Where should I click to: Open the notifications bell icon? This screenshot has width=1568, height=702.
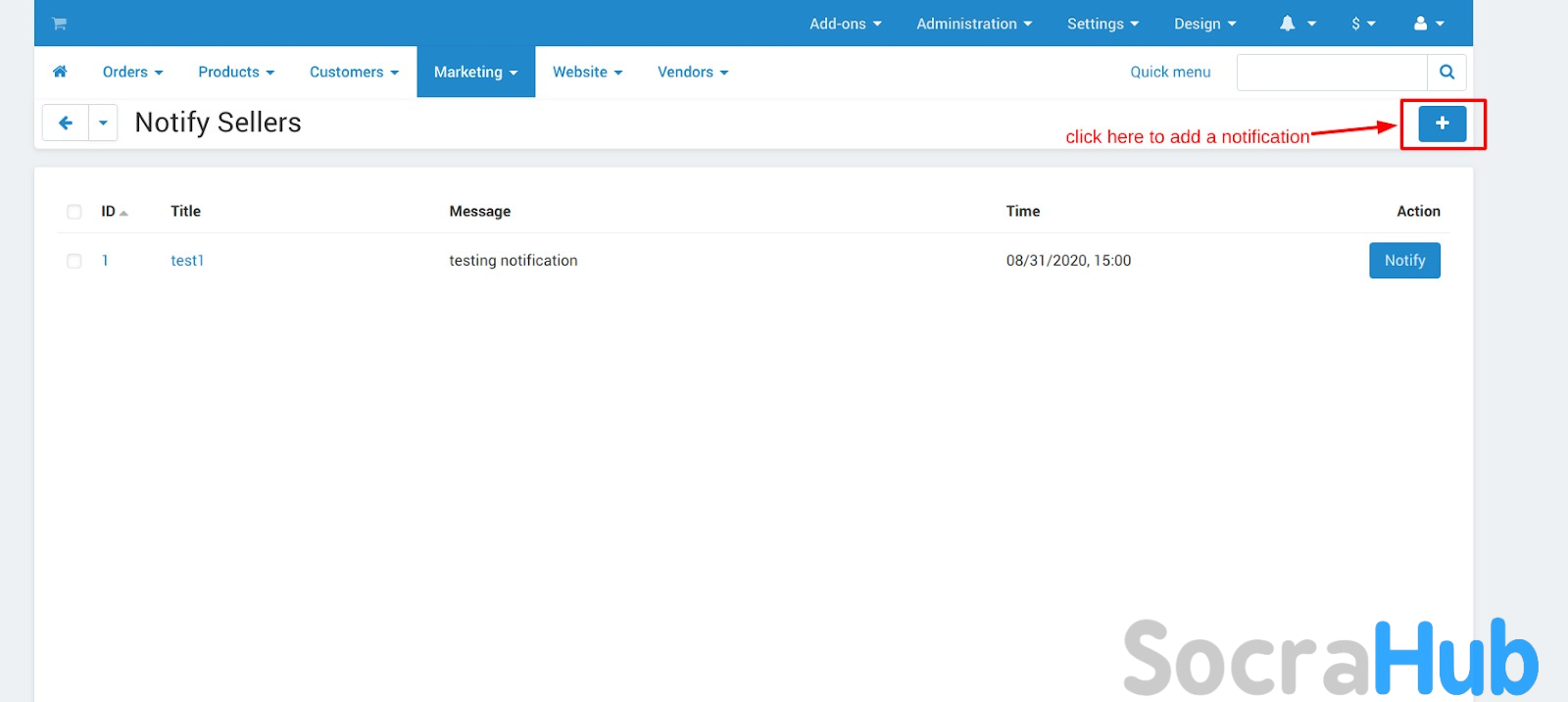pyautogui.click(x=1288, y=24)
